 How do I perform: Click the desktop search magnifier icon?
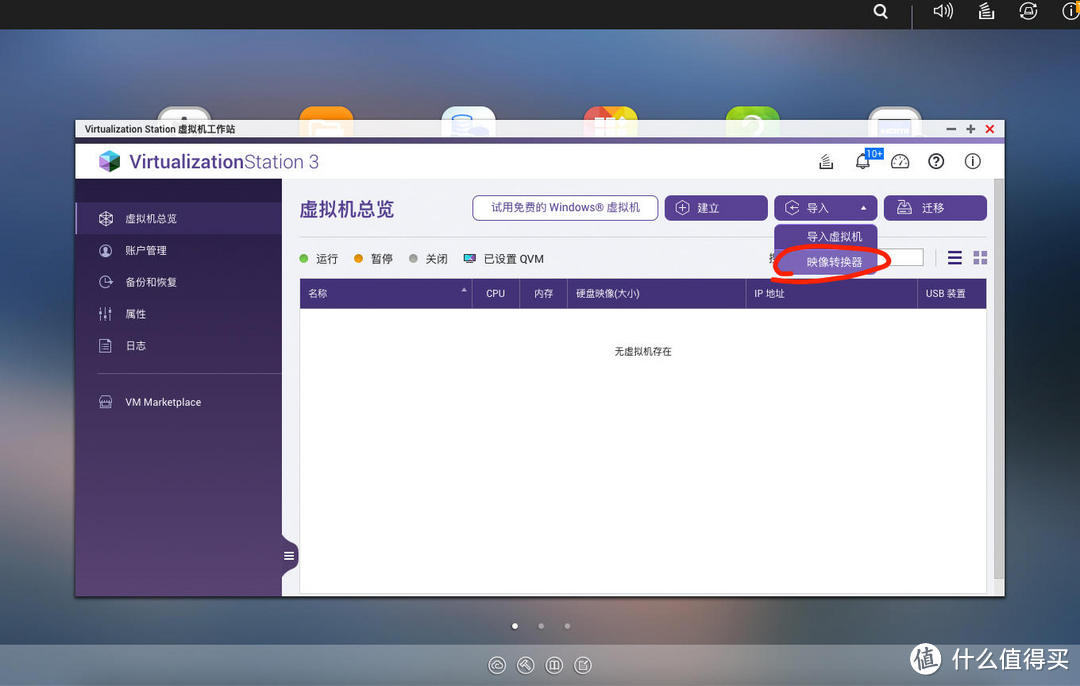point(880,12)
